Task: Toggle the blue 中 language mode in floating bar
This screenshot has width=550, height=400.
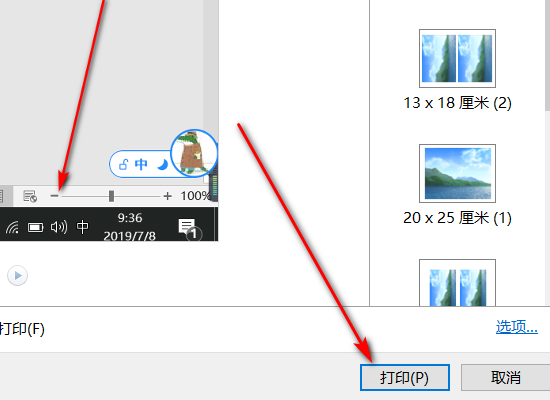Action: tap(141, 164)
